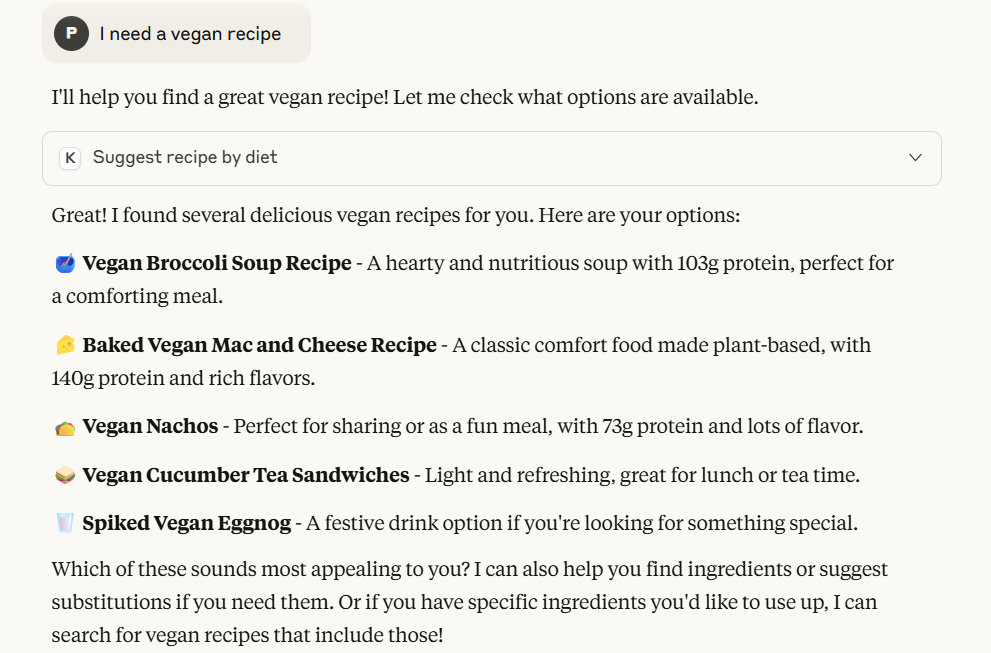Click the user avatar with letter P

click(x=71, y=33)
